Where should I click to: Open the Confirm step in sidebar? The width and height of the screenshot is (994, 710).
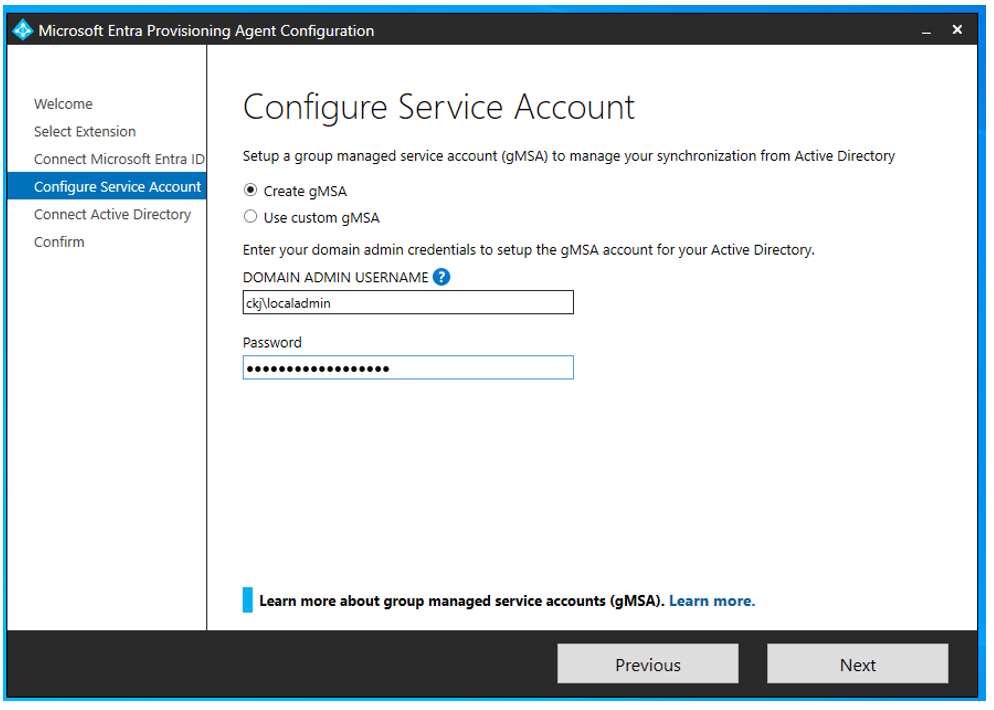click(59, 242)
